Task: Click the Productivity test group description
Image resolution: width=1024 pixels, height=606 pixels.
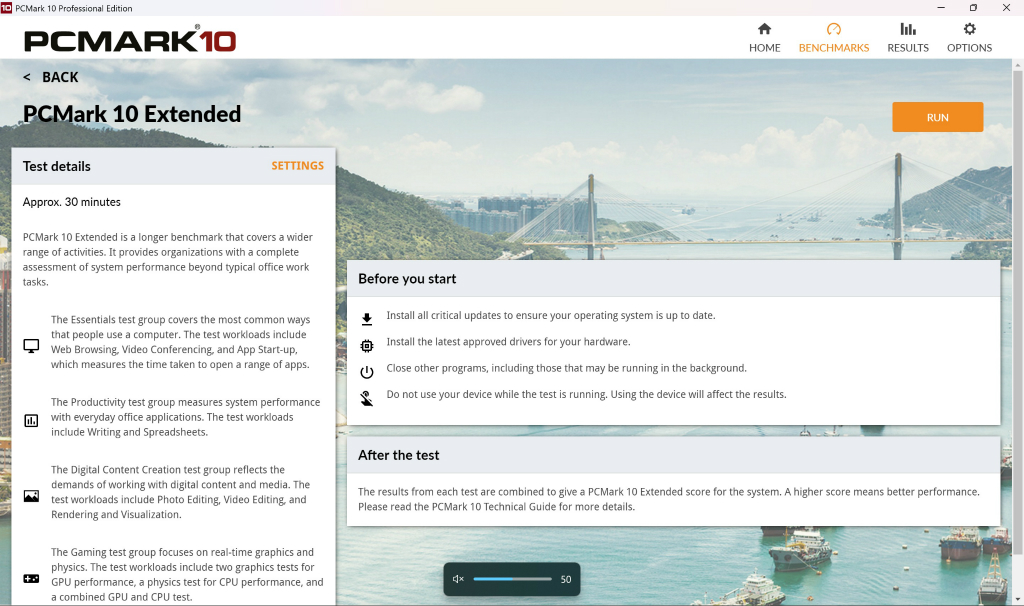Action: 185,417
